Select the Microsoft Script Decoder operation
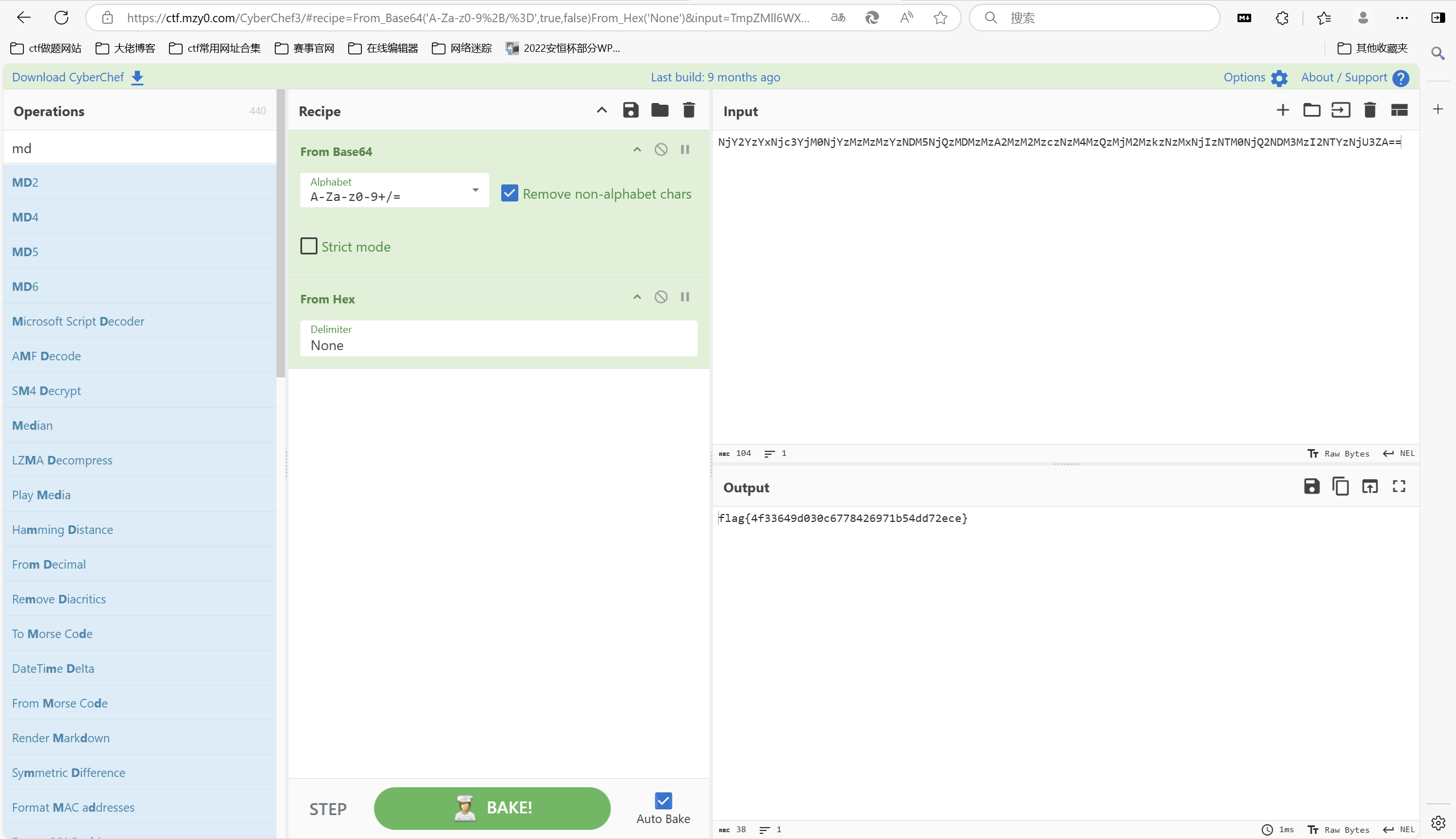 pyautogui.click(x=139, y=321)
